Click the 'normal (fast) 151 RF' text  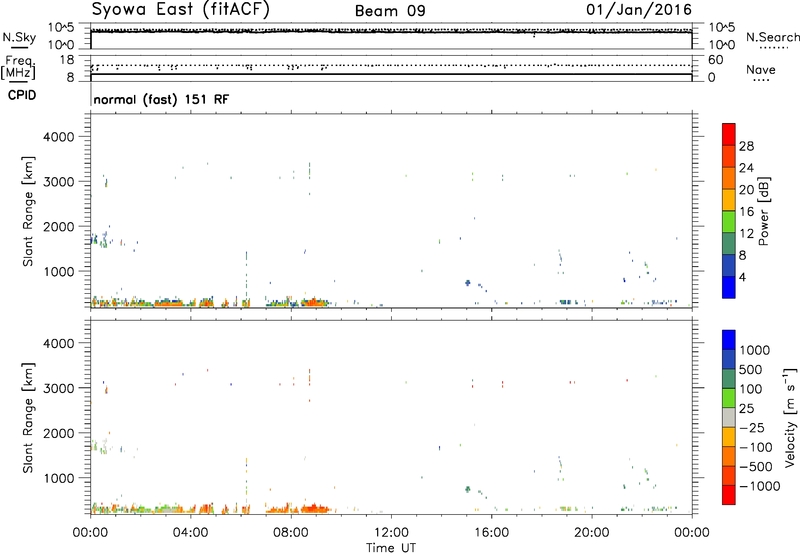coord(161,99)
